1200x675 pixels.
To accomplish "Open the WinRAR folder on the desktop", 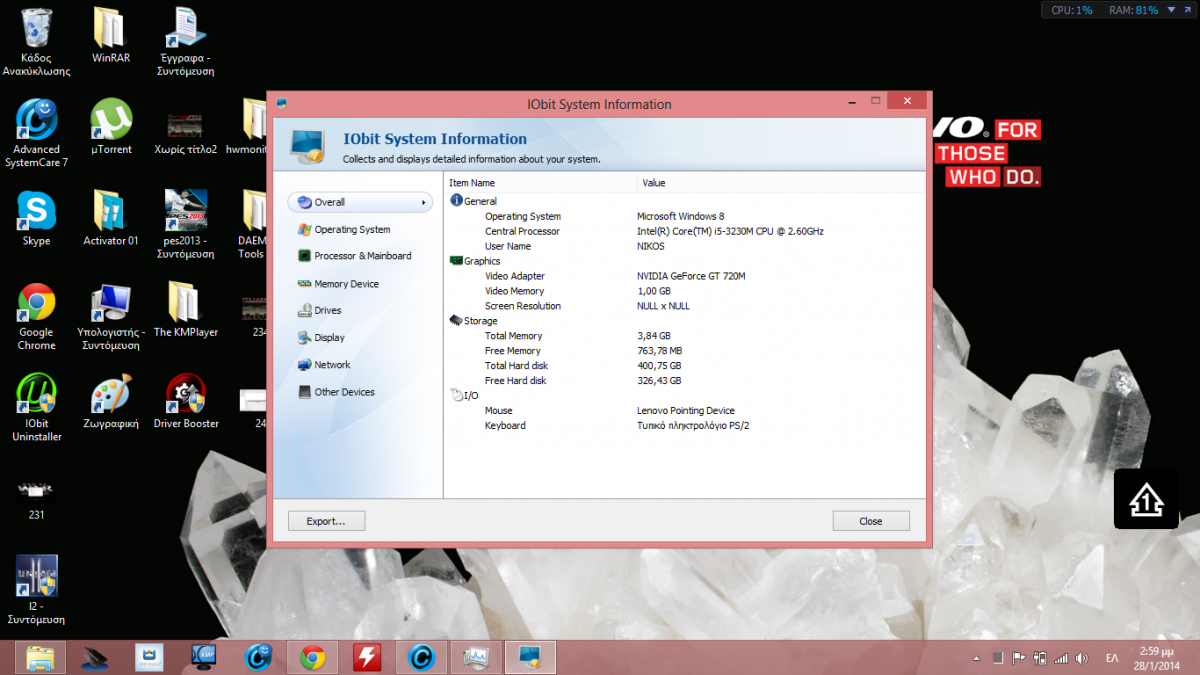I will (x=111, y=36).
